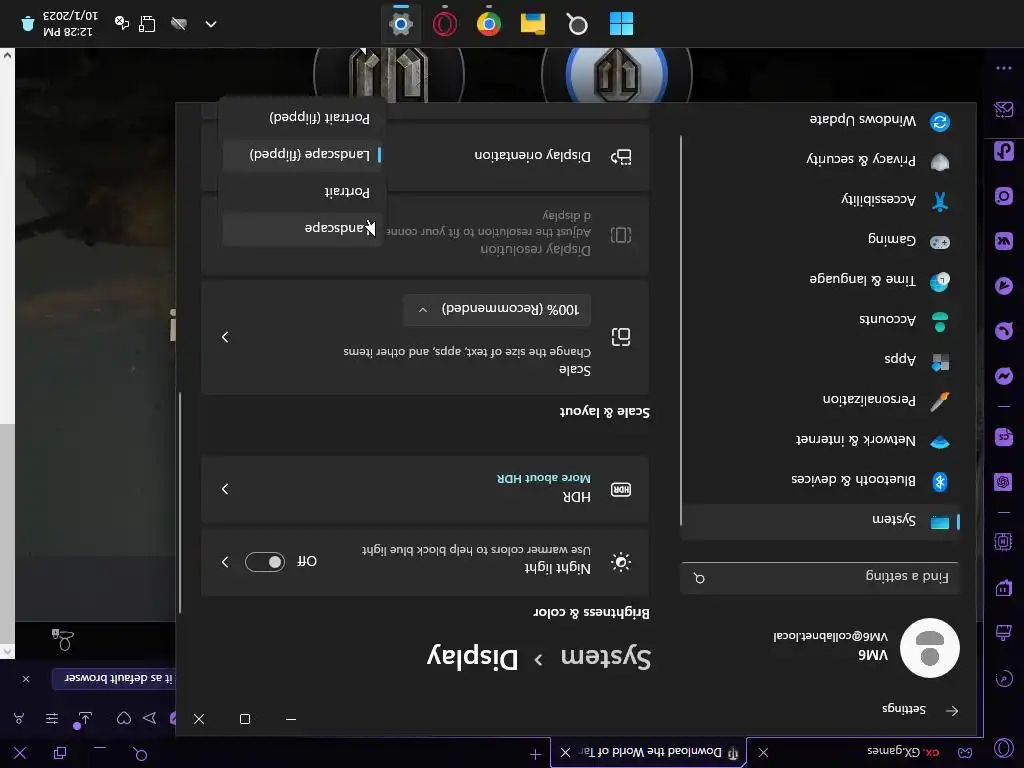Screen dimensions: 1024x768
Task: Open Messenger in the Opera sidebar
Action: 1004,376
